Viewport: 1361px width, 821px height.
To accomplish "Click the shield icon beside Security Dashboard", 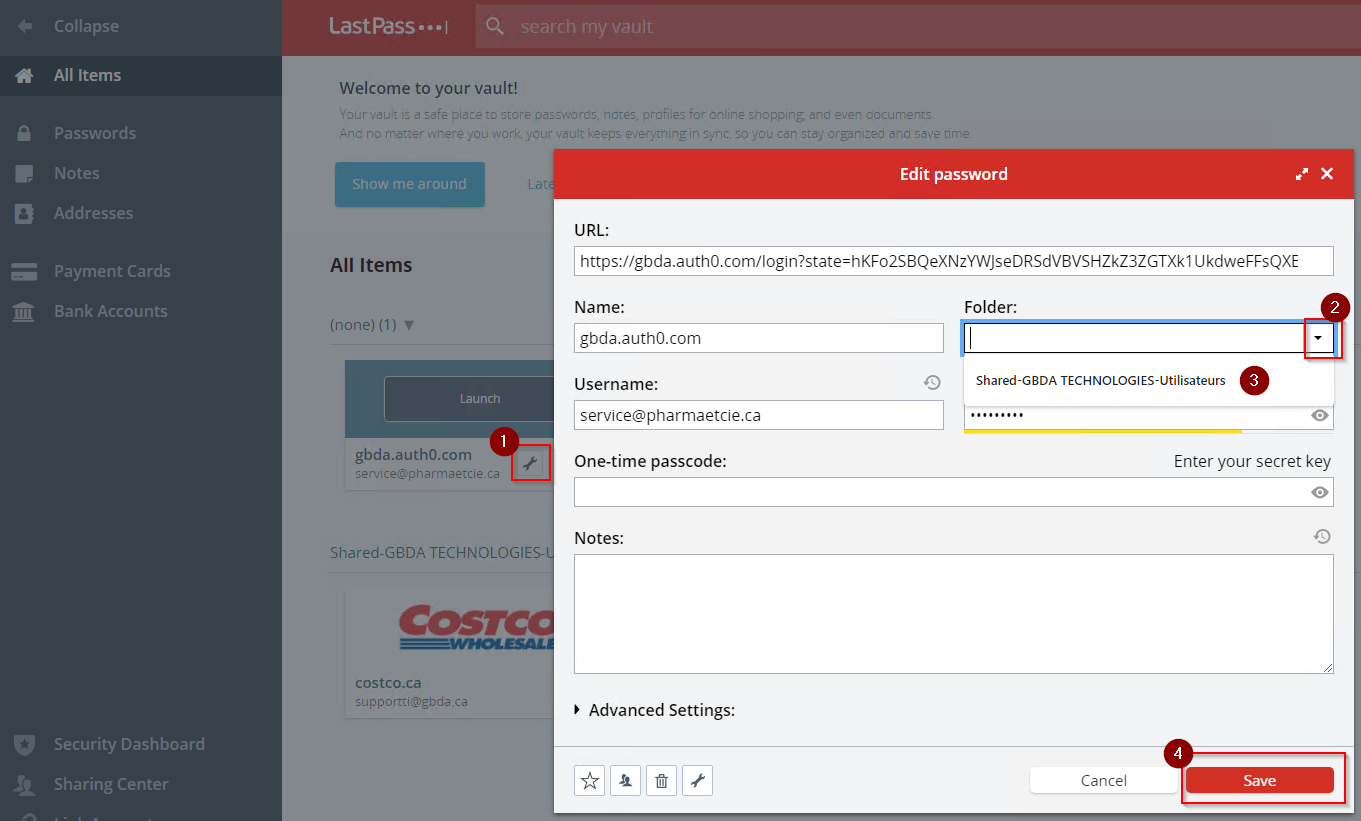I will click(x=24, y=744).
